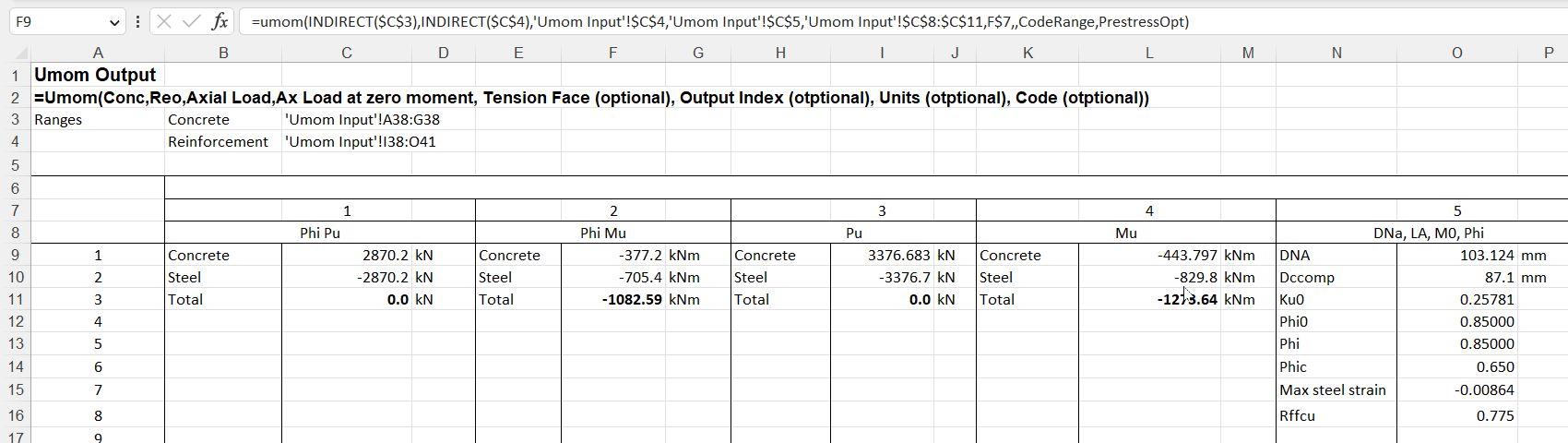1568x443 pixels.
Task: Click the Cancel X icon in formula bar
Action: 164,21
